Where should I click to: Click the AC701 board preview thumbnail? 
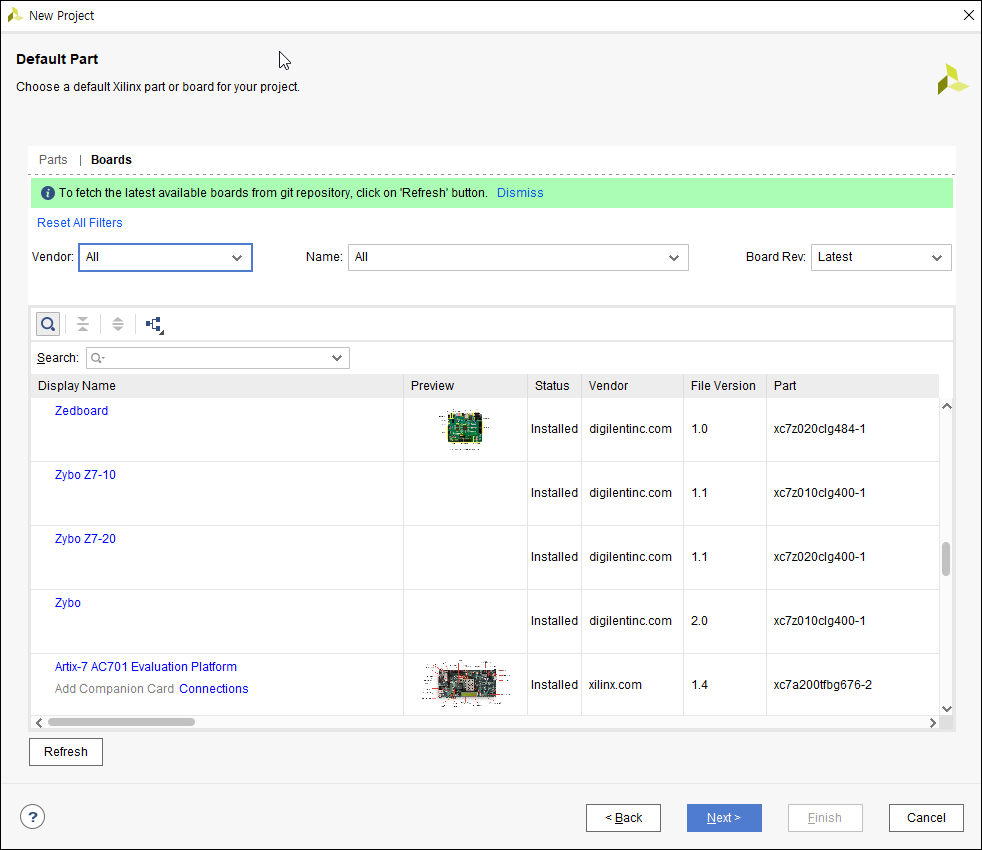(466, 683)
